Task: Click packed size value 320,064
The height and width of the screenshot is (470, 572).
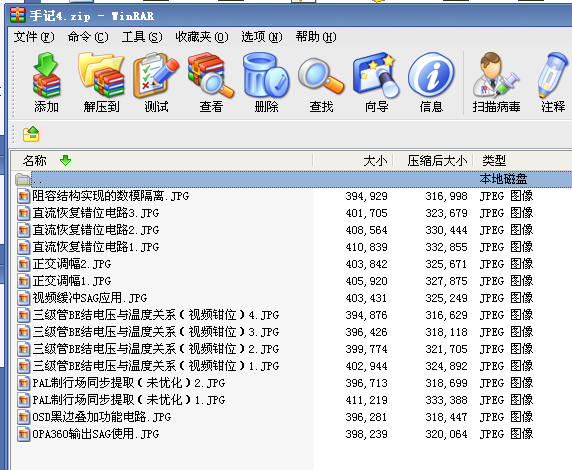Action: [446, 434]
